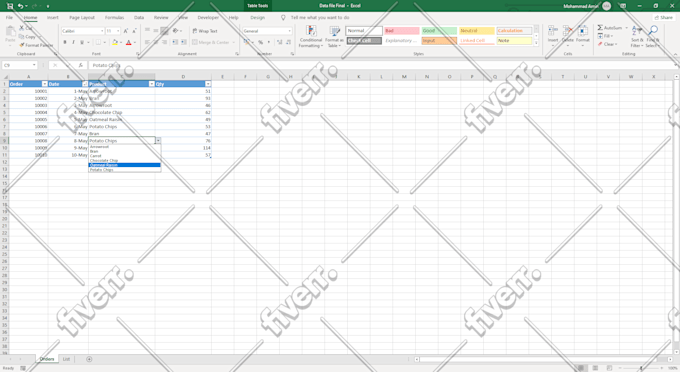Expand the Name Box dropdown
Screen dimensions: 680x372
pos(34,65)
